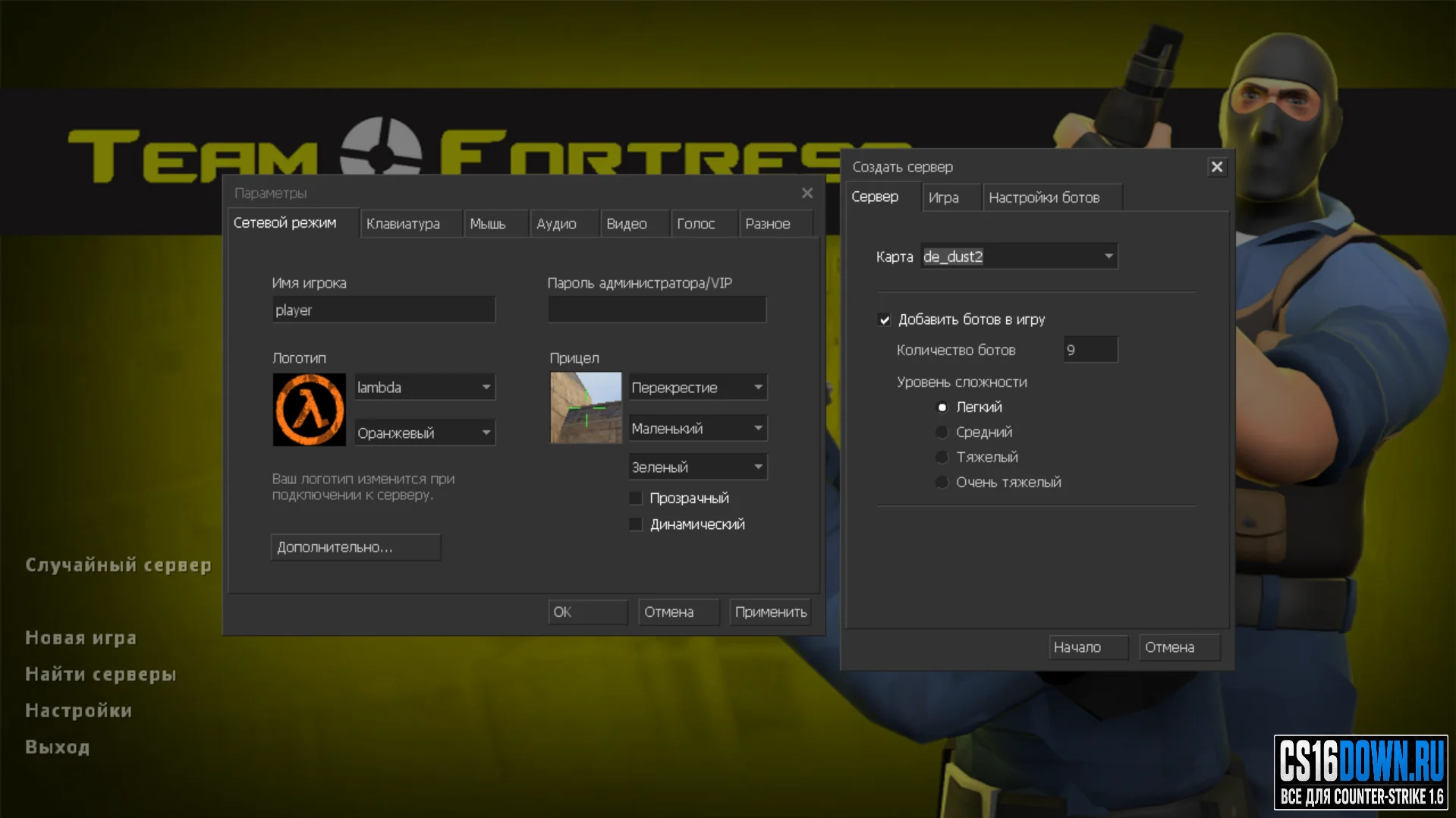The width and height of the screenshot is (1456, 818).
Task: Open the Карта de_dust2 map dropdown
Action: [1019, 256]
